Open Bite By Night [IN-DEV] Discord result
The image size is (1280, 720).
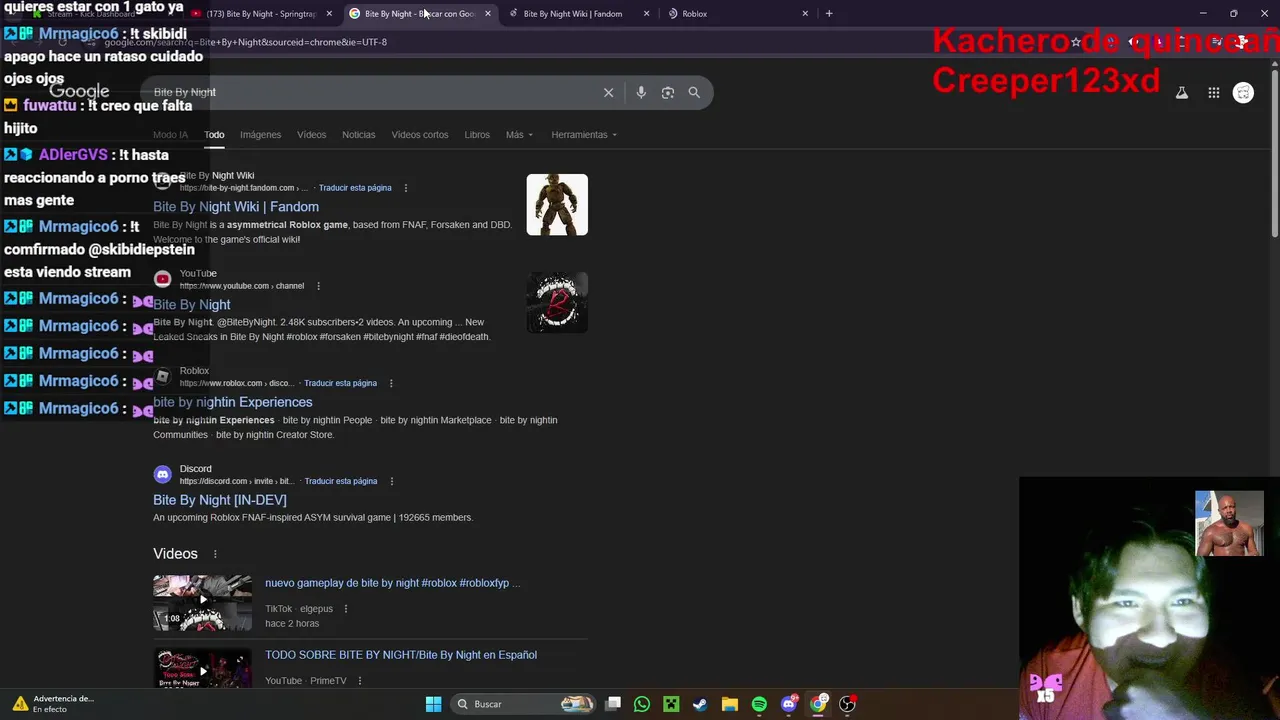click(220, 500)
